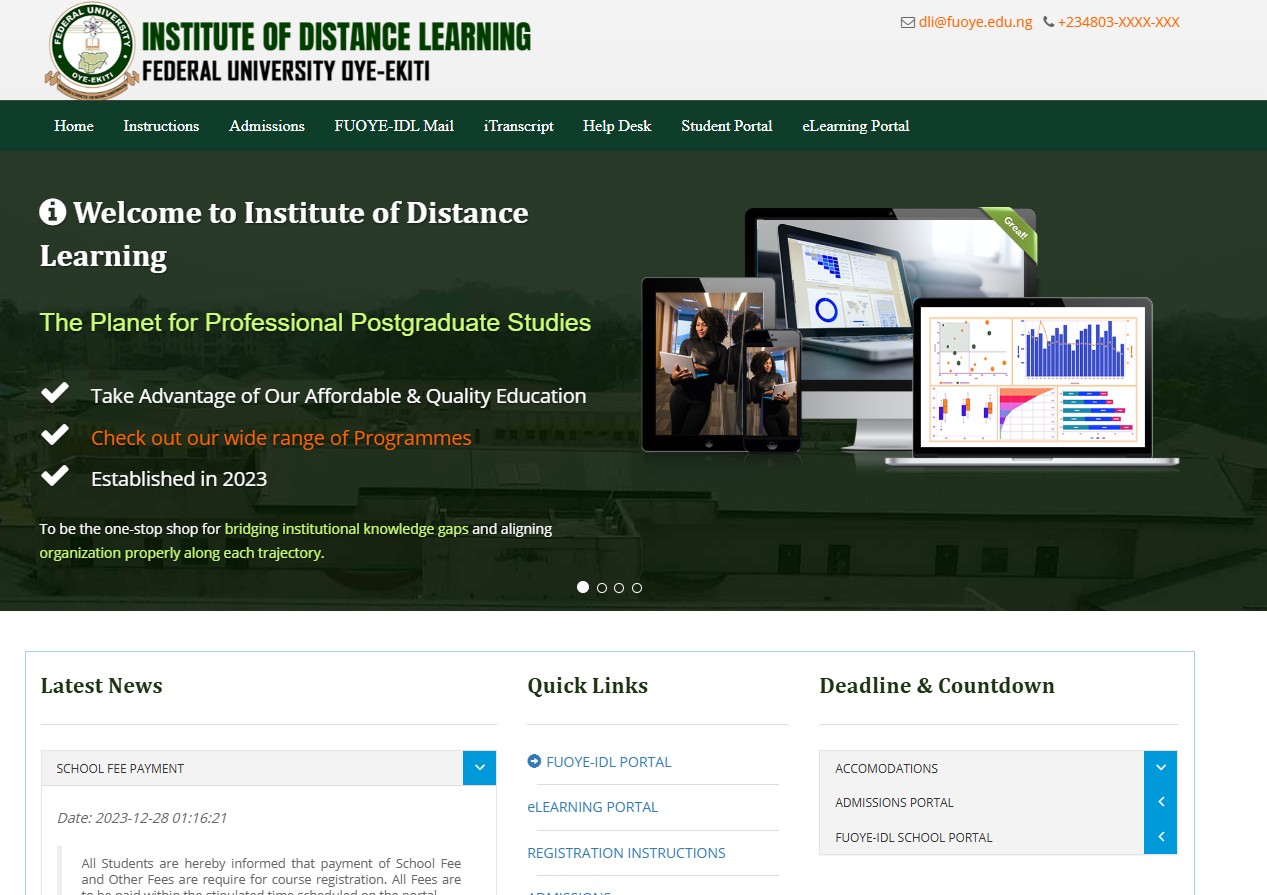Viewport: 1267px width, 895px height.
Task: Click the dli@fuoye.edu.ng email link
Action: 975,22
